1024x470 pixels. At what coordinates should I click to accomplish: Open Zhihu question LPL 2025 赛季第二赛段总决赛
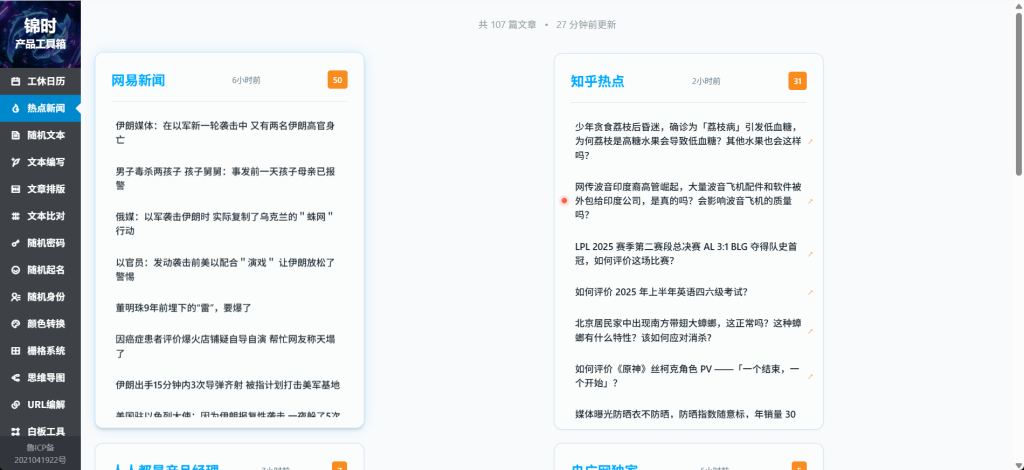click(x=688, y=254)
